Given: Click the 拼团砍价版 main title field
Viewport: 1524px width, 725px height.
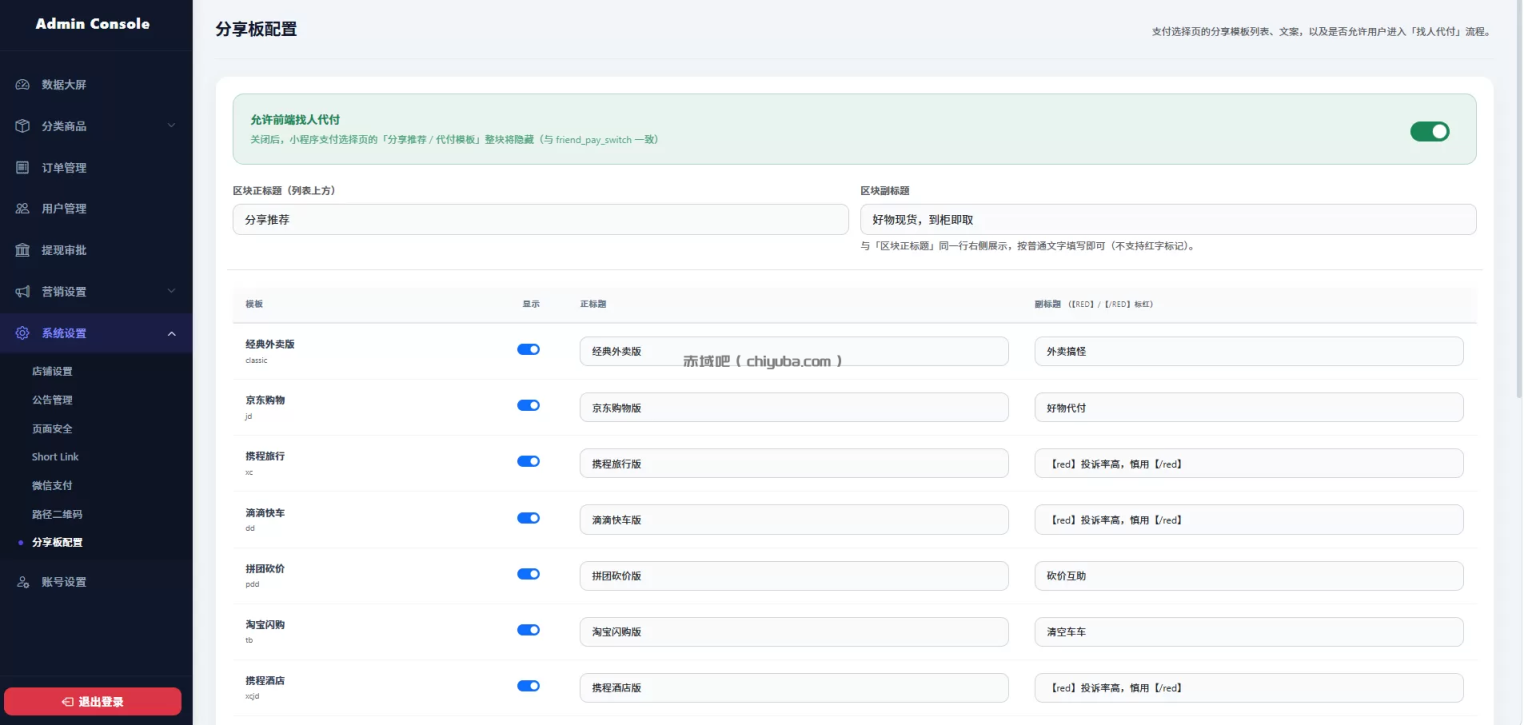Looking at the screenshot, I should [x=794, y=576].
